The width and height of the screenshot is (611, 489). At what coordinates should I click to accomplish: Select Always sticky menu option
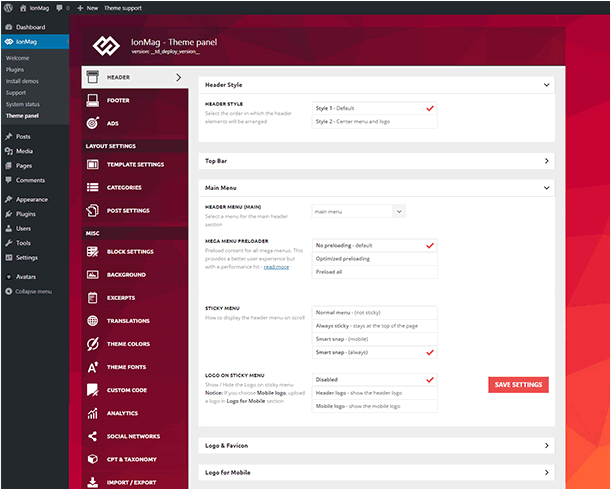(374, 326)
